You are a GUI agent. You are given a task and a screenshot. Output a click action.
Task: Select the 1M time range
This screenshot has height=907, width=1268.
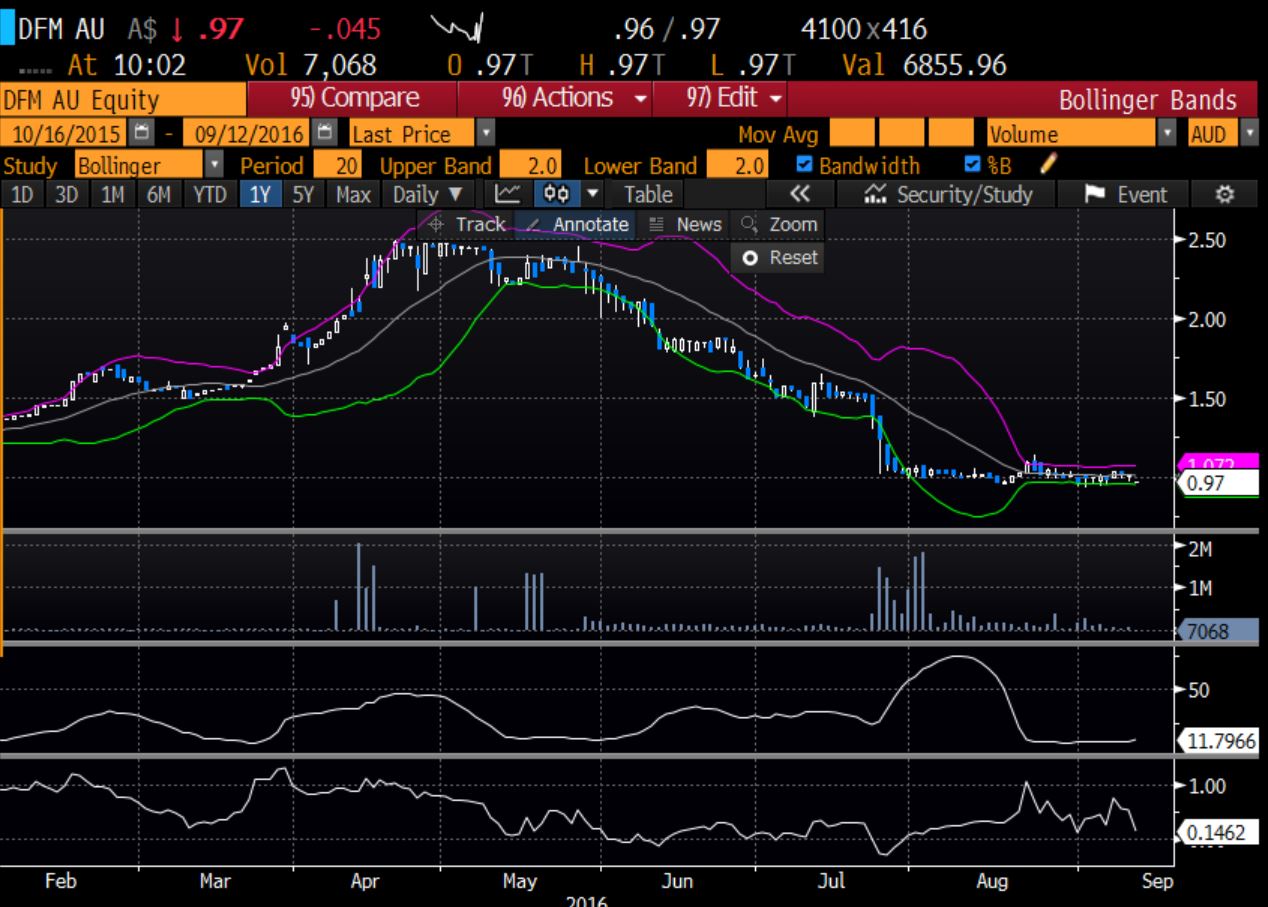[x=113, y=194]
